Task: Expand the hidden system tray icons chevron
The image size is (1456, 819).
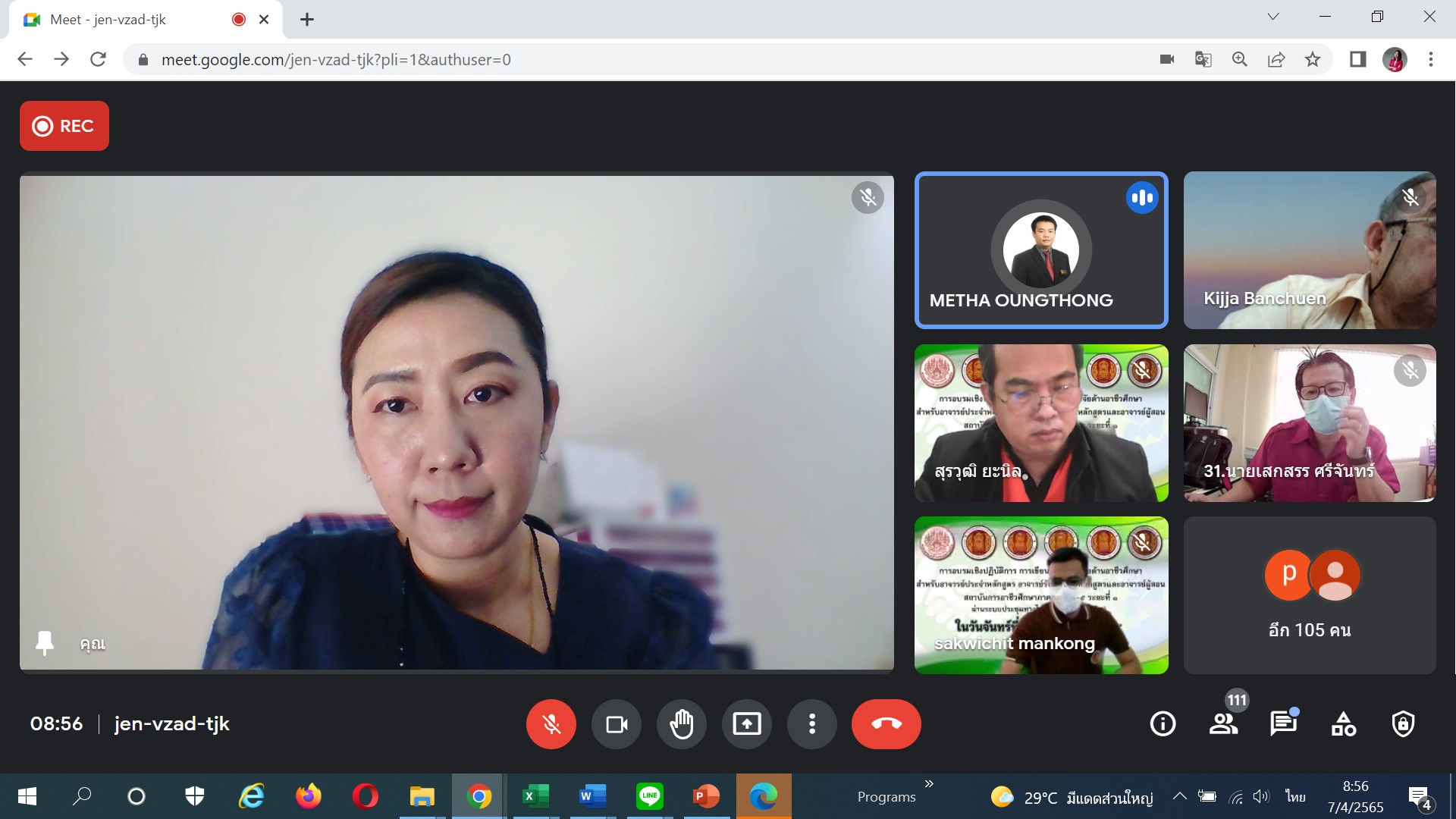Action: coord(1179,796)
